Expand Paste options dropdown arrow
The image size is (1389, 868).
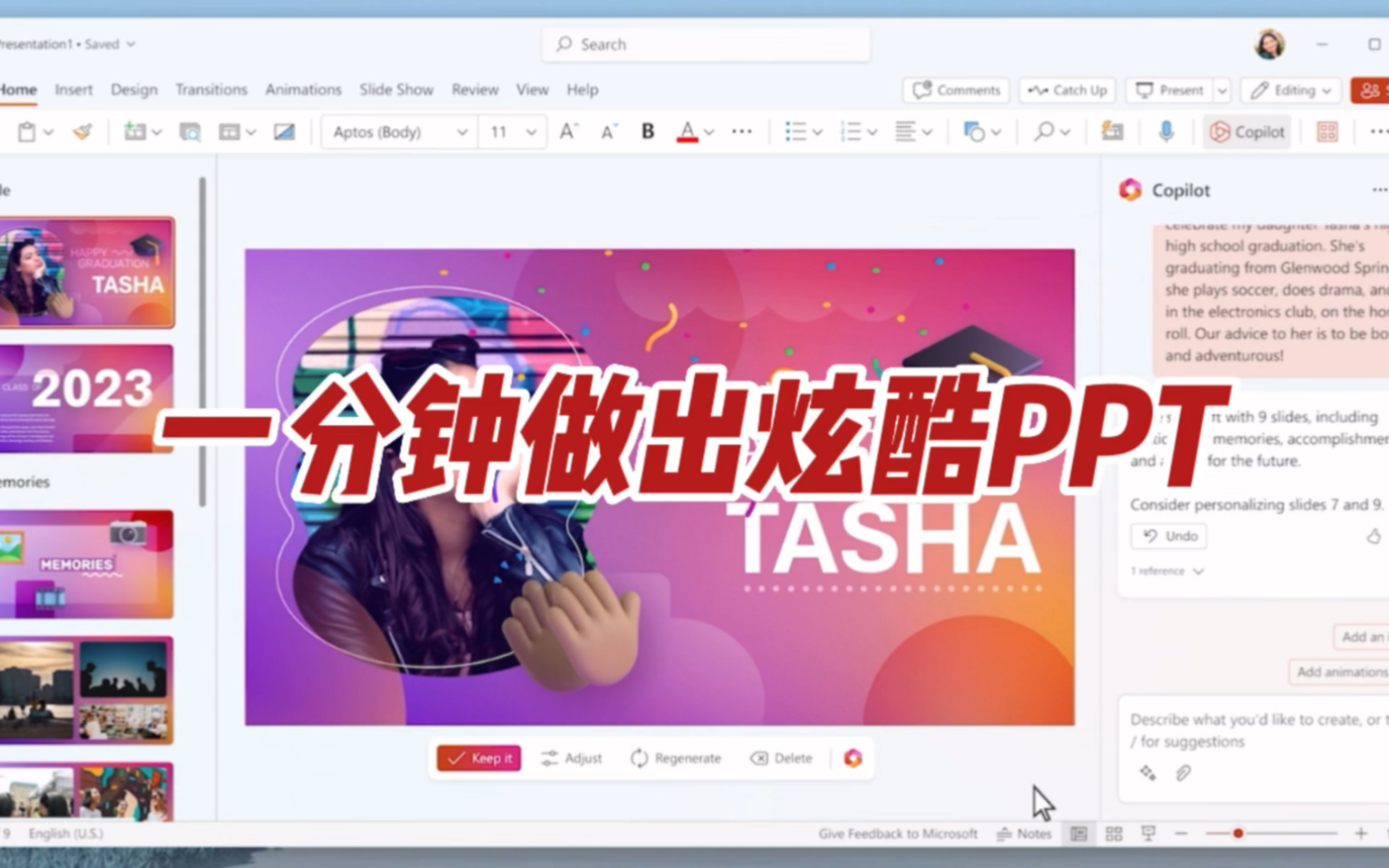(48, 133)
